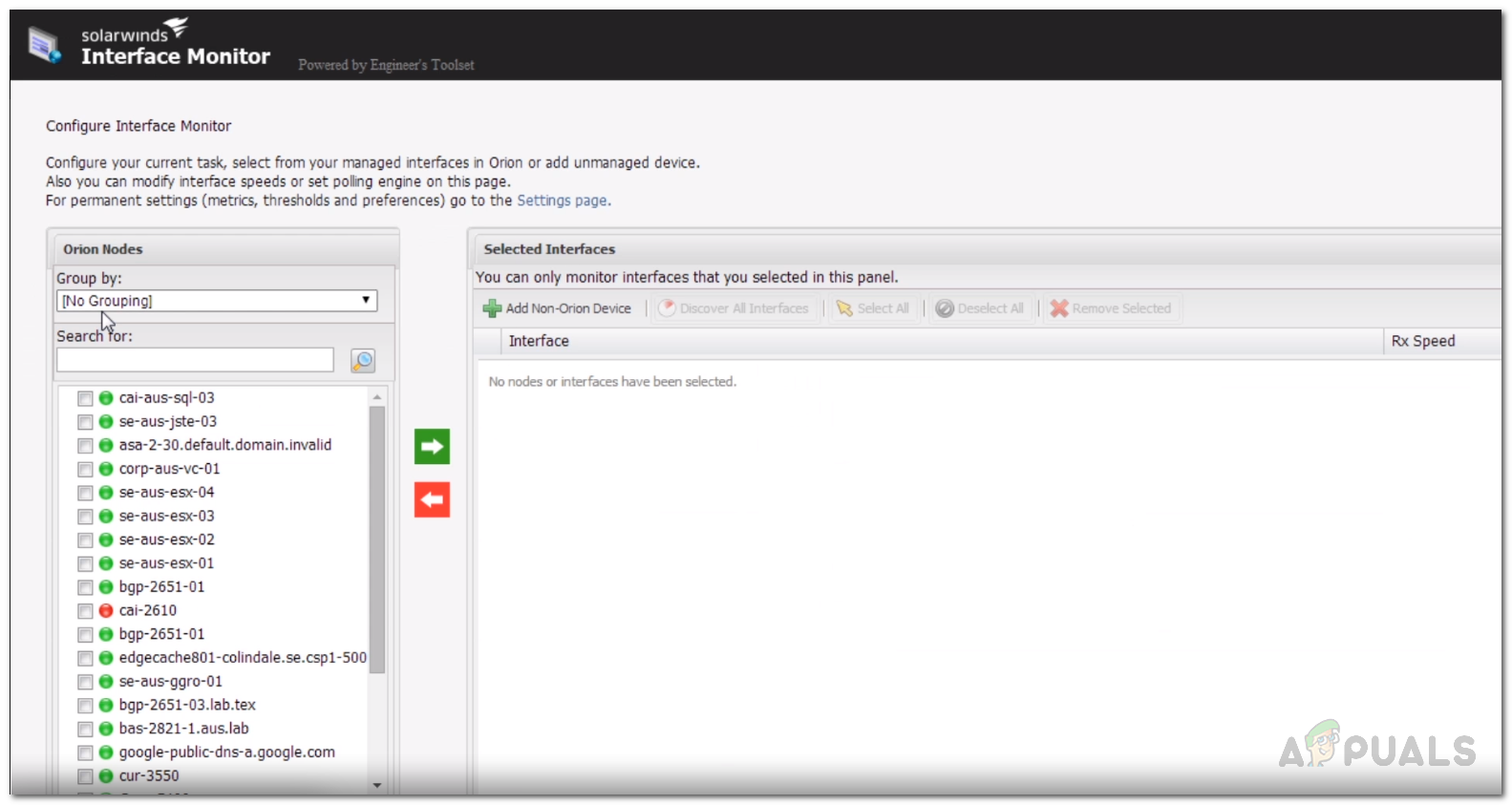The width and height of the screenshot is (1512, 805).
Task: Click the status icon beside corp-aus-vc-01
Action: click(x=106, y=469)
